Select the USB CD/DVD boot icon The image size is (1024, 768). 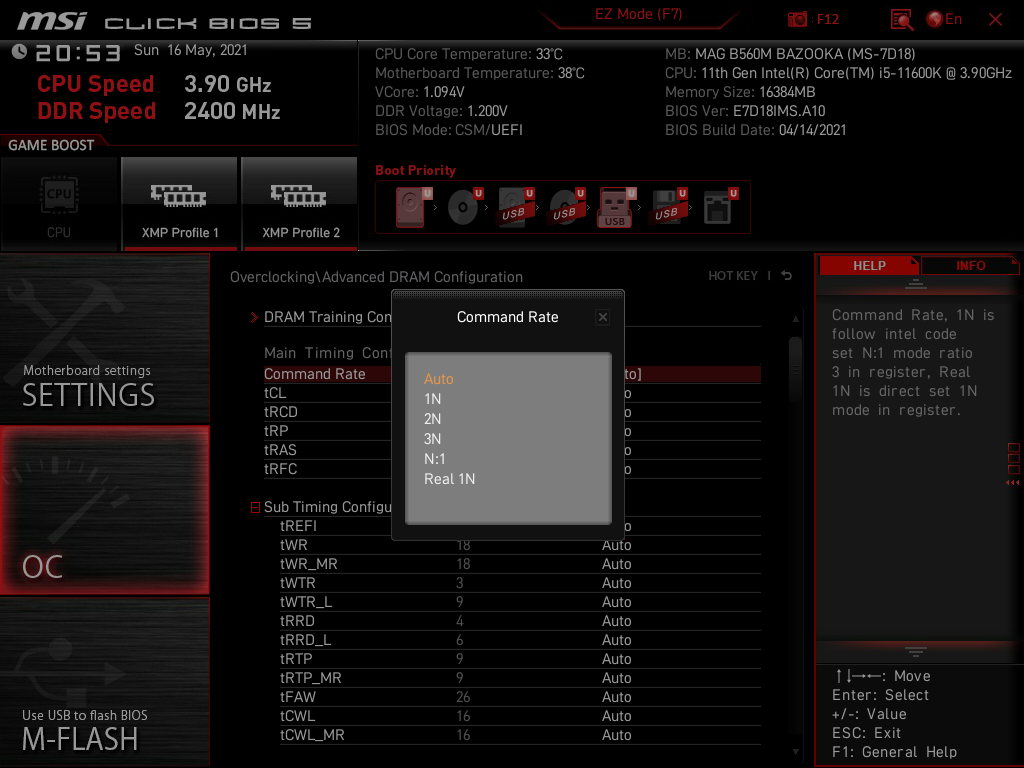(x=566, y=207)
